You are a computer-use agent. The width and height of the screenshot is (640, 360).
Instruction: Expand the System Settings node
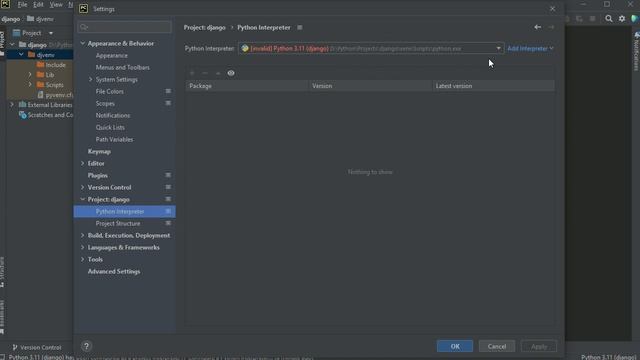(91, 80)
